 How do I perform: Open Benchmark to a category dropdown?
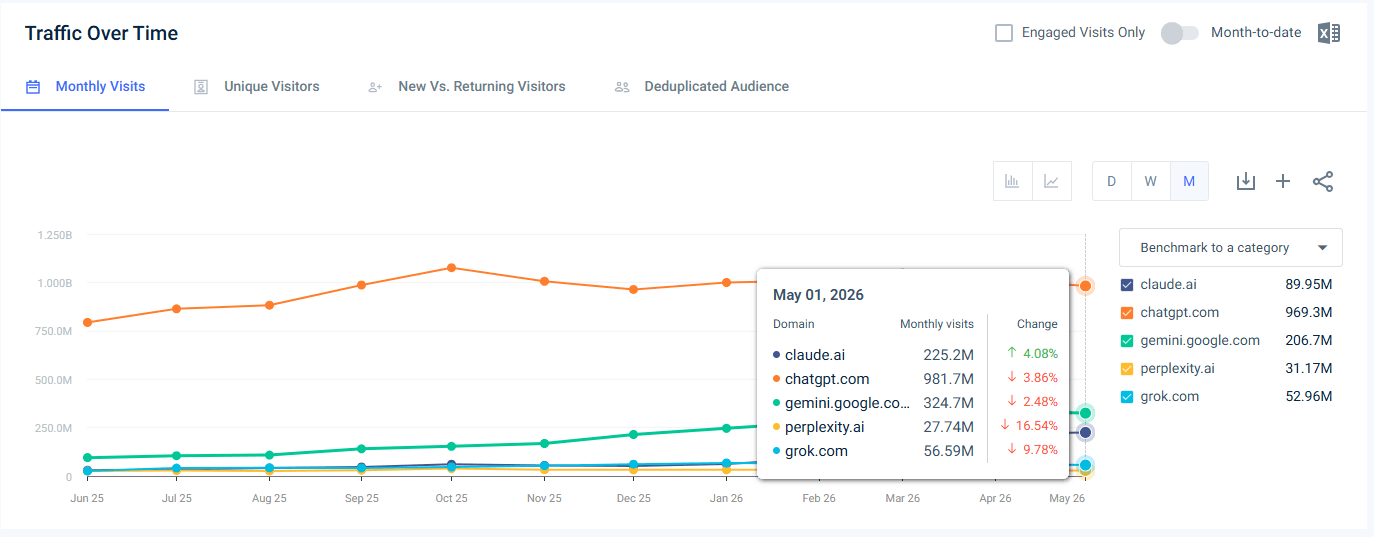point(1231,247)
